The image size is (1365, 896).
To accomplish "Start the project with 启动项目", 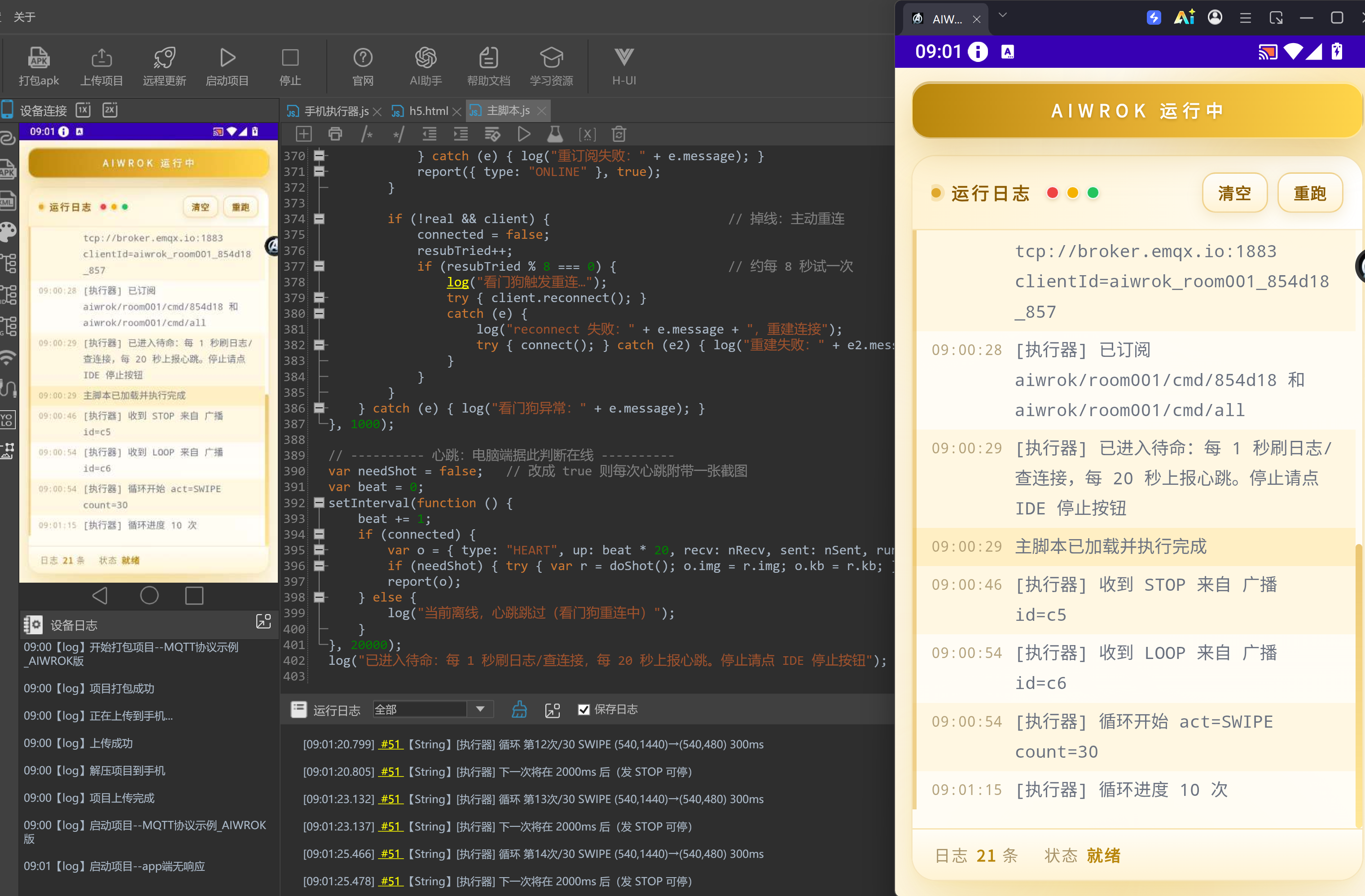I will click(227, 66).
